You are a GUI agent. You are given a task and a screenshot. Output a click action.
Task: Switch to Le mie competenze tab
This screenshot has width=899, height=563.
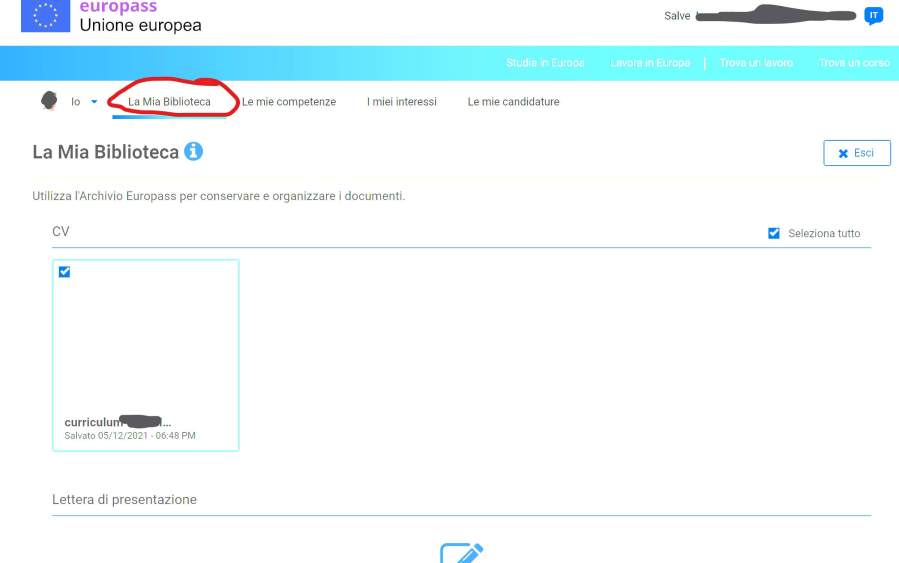coord(289,102)
